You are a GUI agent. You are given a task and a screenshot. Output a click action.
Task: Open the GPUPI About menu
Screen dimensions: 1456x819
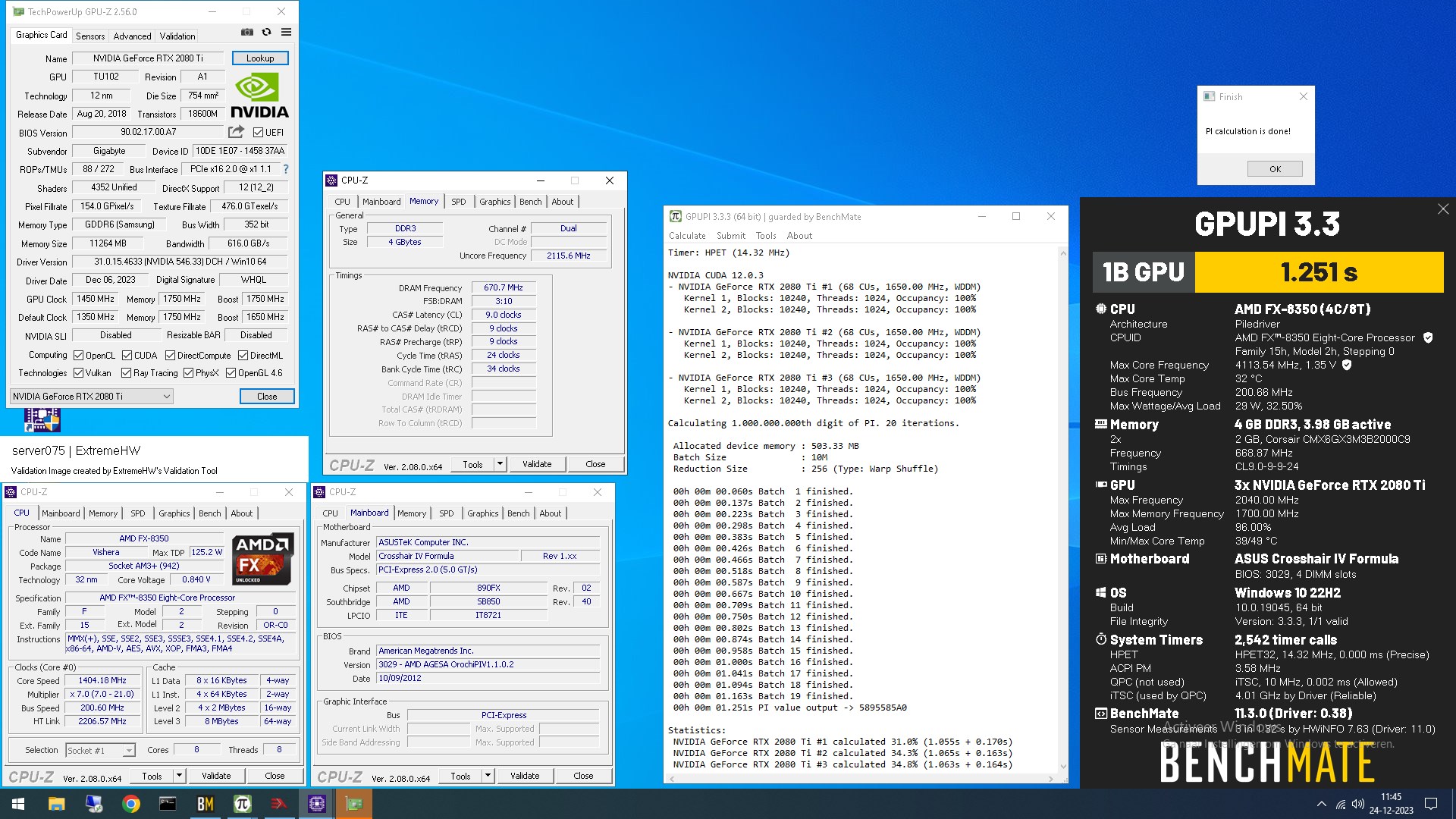(x=799, y=235)
